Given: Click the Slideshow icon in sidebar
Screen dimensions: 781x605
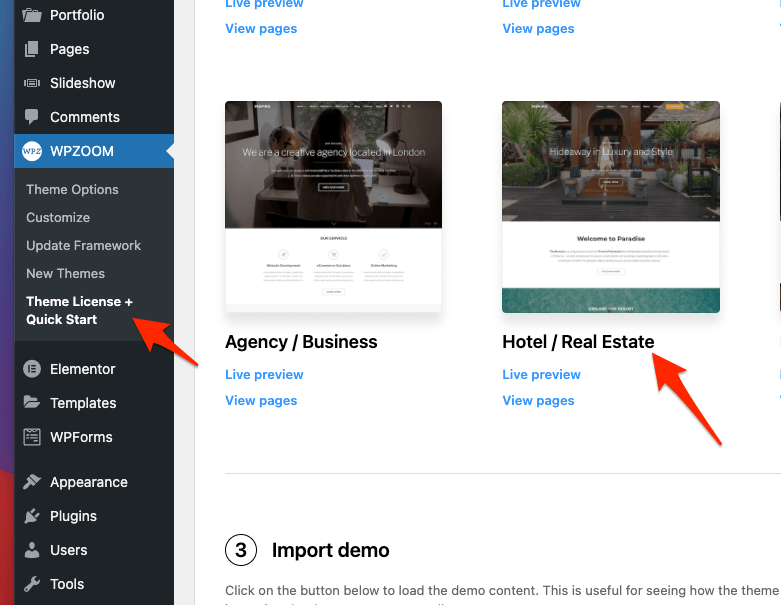Looking at the screenshot, I should point(32,83).
